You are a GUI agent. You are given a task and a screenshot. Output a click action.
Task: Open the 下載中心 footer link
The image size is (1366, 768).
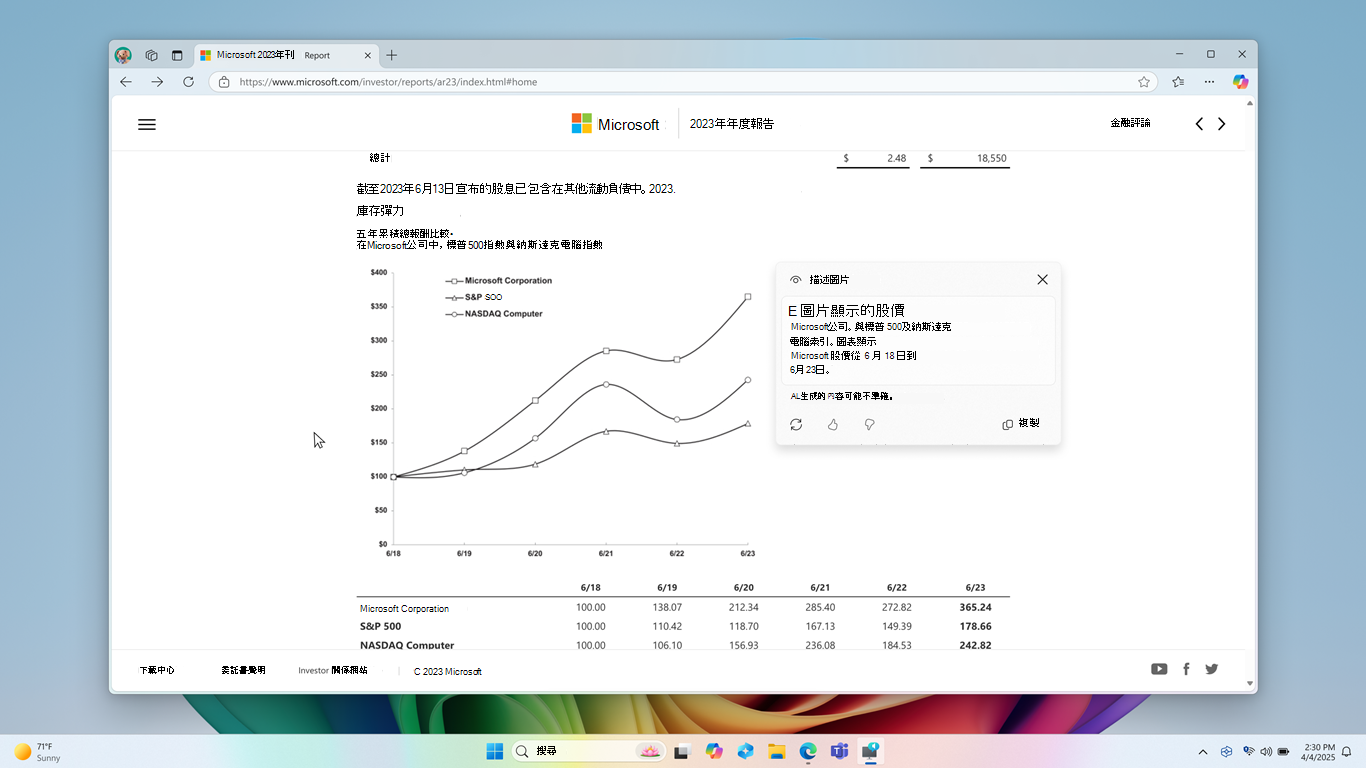(x=157, y=670)
